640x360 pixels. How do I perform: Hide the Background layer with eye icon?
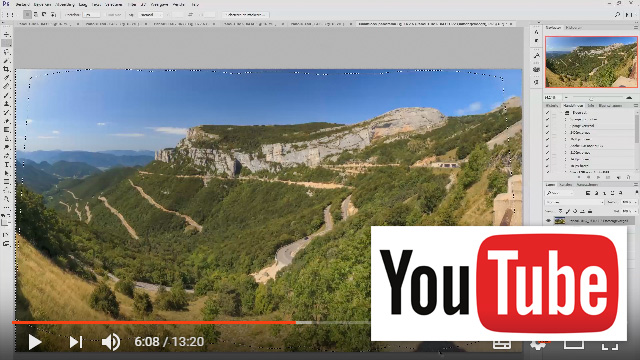pyautogui.click(x=548, y=220)
